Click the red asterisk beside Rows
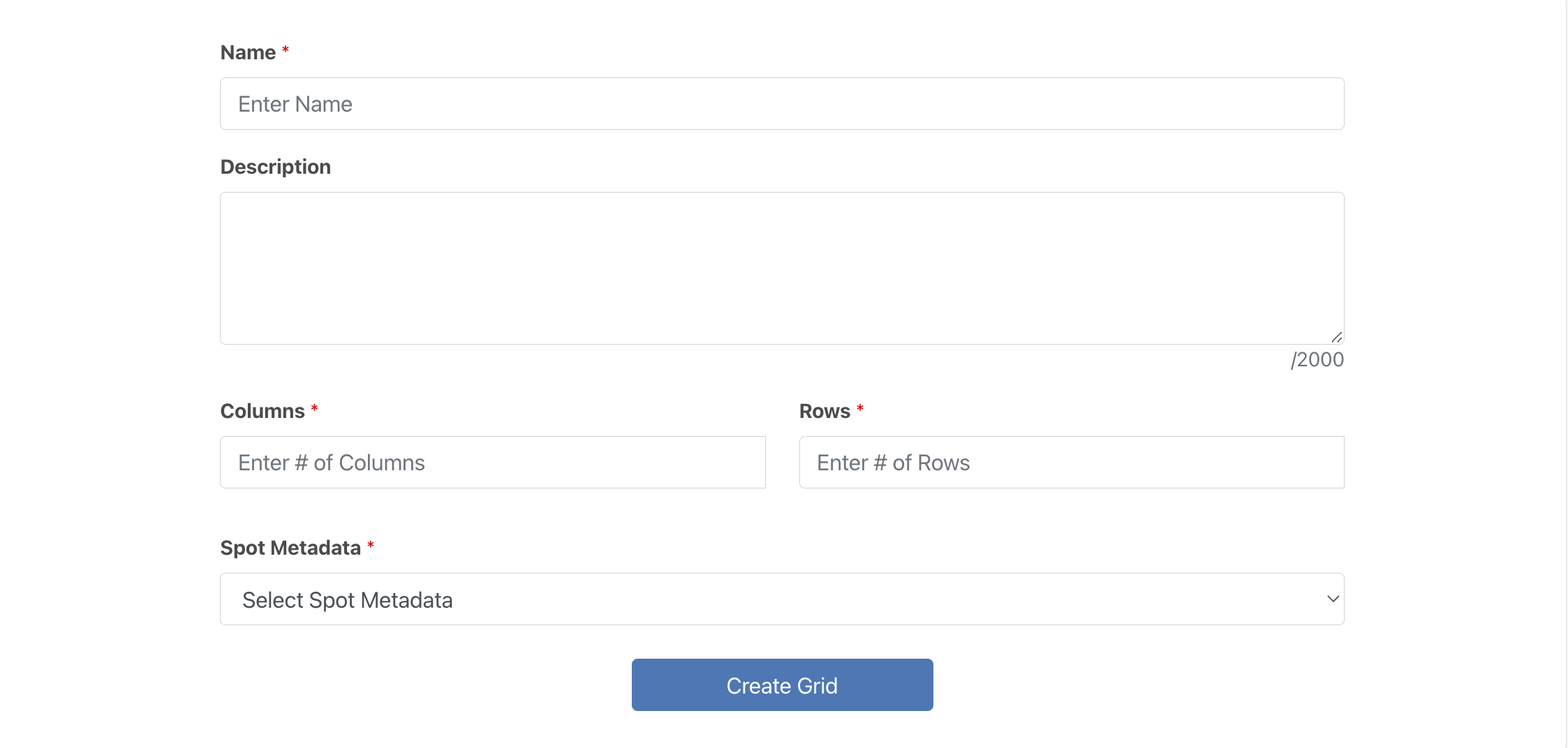This screenshot has height=748, width=1568. (860, 409)
